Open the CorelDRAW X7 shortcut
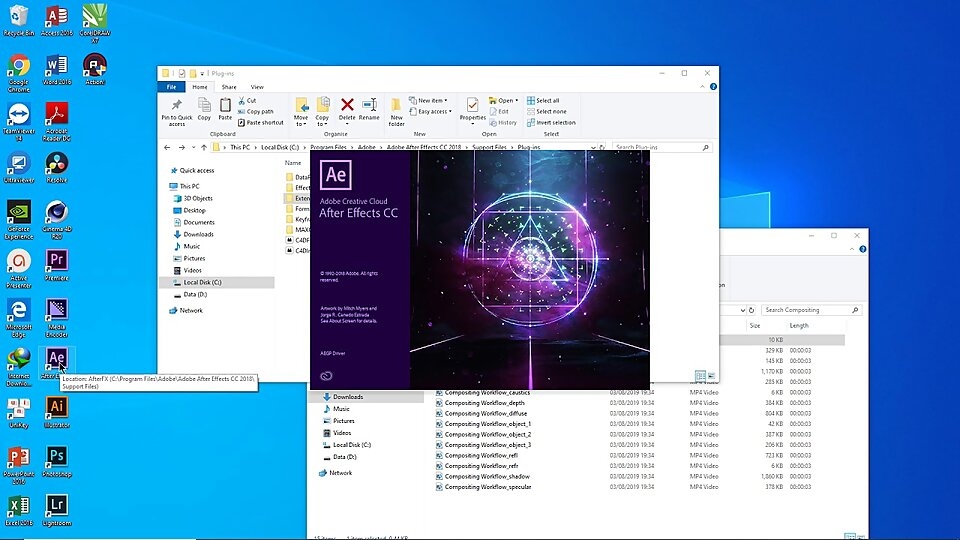This screenshot has height=540, width=960. click(95, 23)
